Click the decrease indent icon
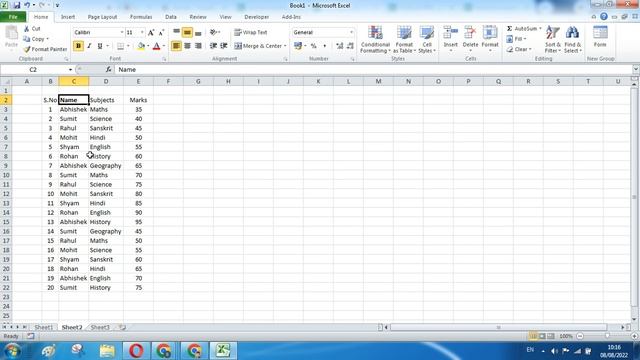 213,46
